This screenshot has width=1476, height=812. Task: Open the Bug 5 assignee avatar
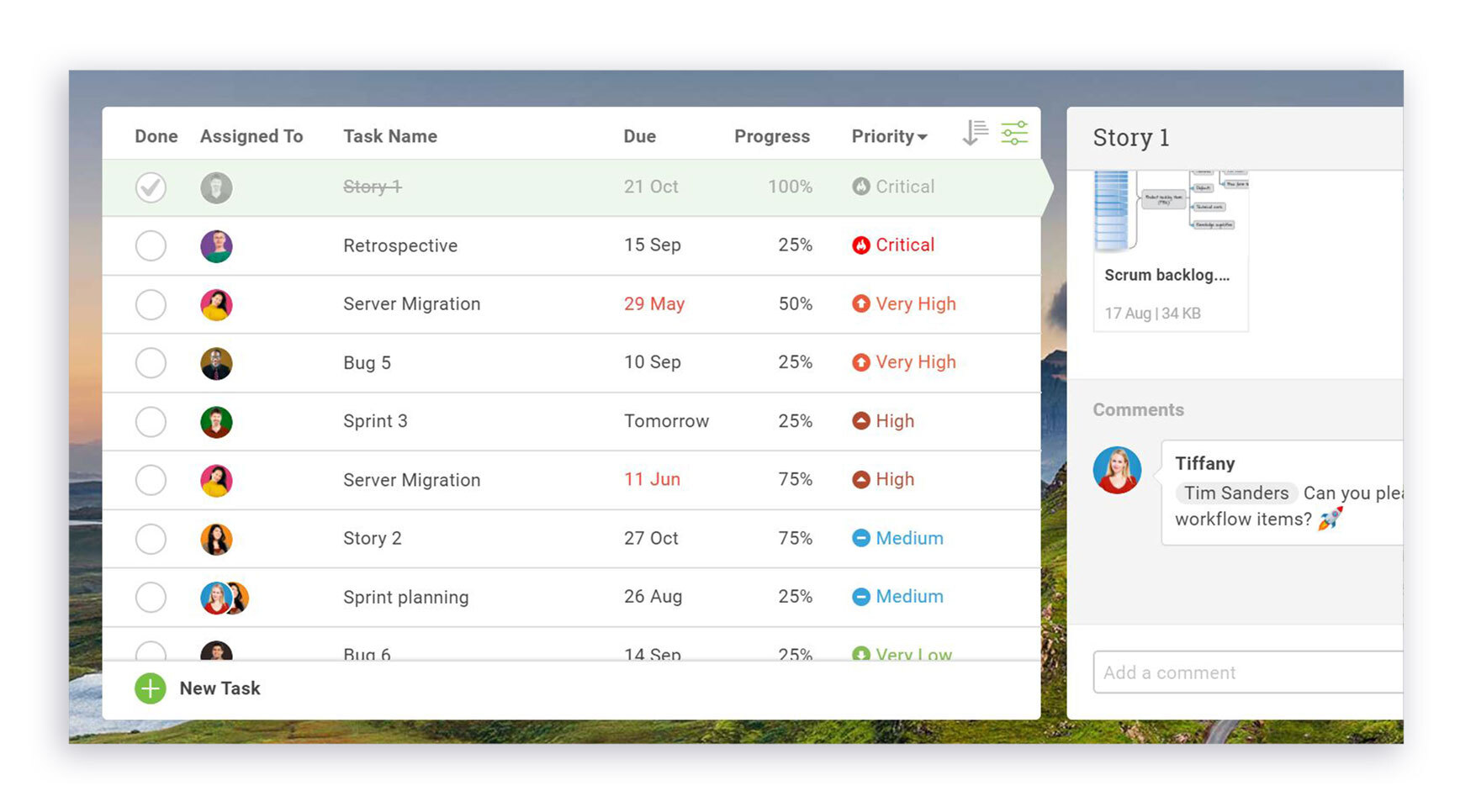coord(216,364)
